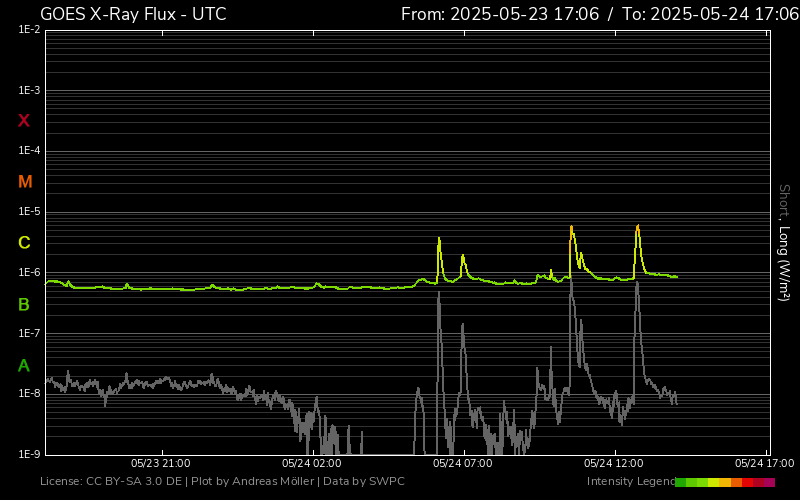Select the 05/24 02:00 time axis label

tap(311, 463)
